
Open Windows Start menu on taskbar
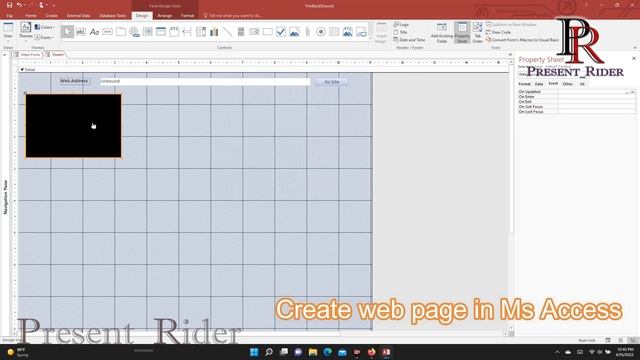pos(254,352)
